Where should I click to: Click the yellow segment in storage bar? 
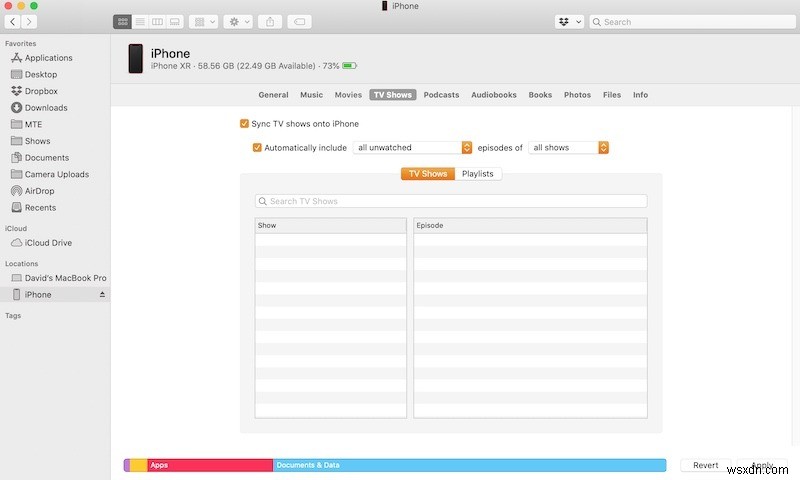138,465
